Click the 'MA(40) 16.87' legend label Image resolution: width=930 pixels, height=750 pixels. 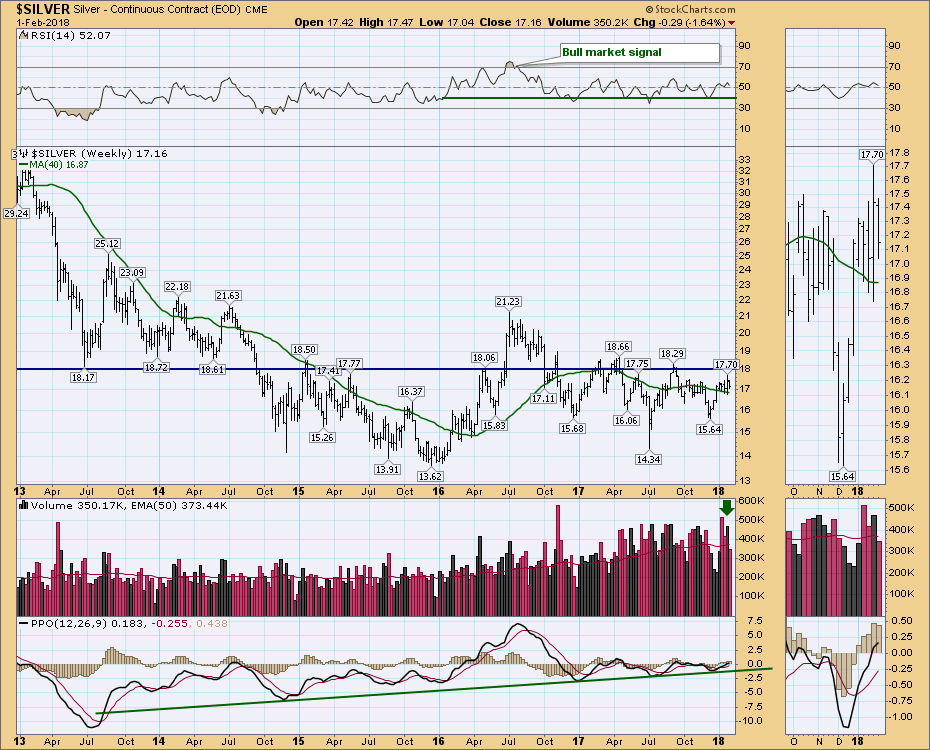pos(59,165)
